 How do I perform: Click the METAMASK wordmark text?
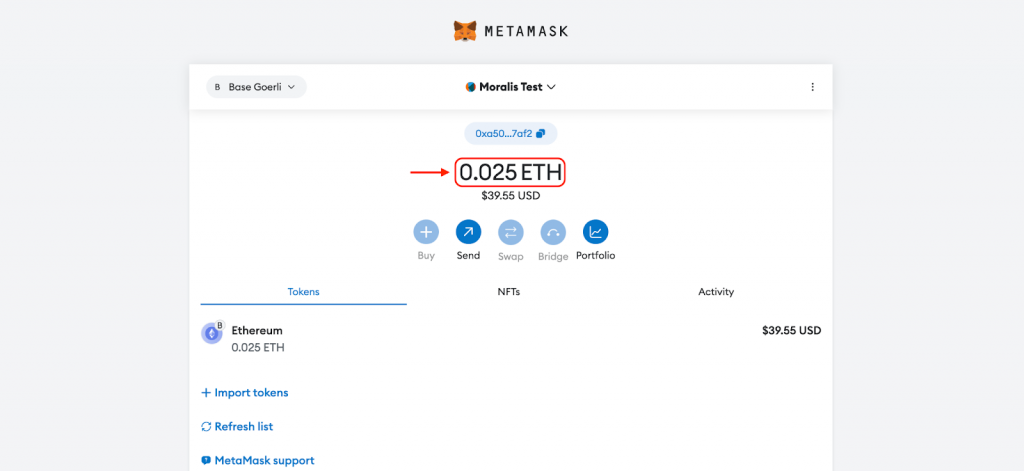click(x=526, y=31)
